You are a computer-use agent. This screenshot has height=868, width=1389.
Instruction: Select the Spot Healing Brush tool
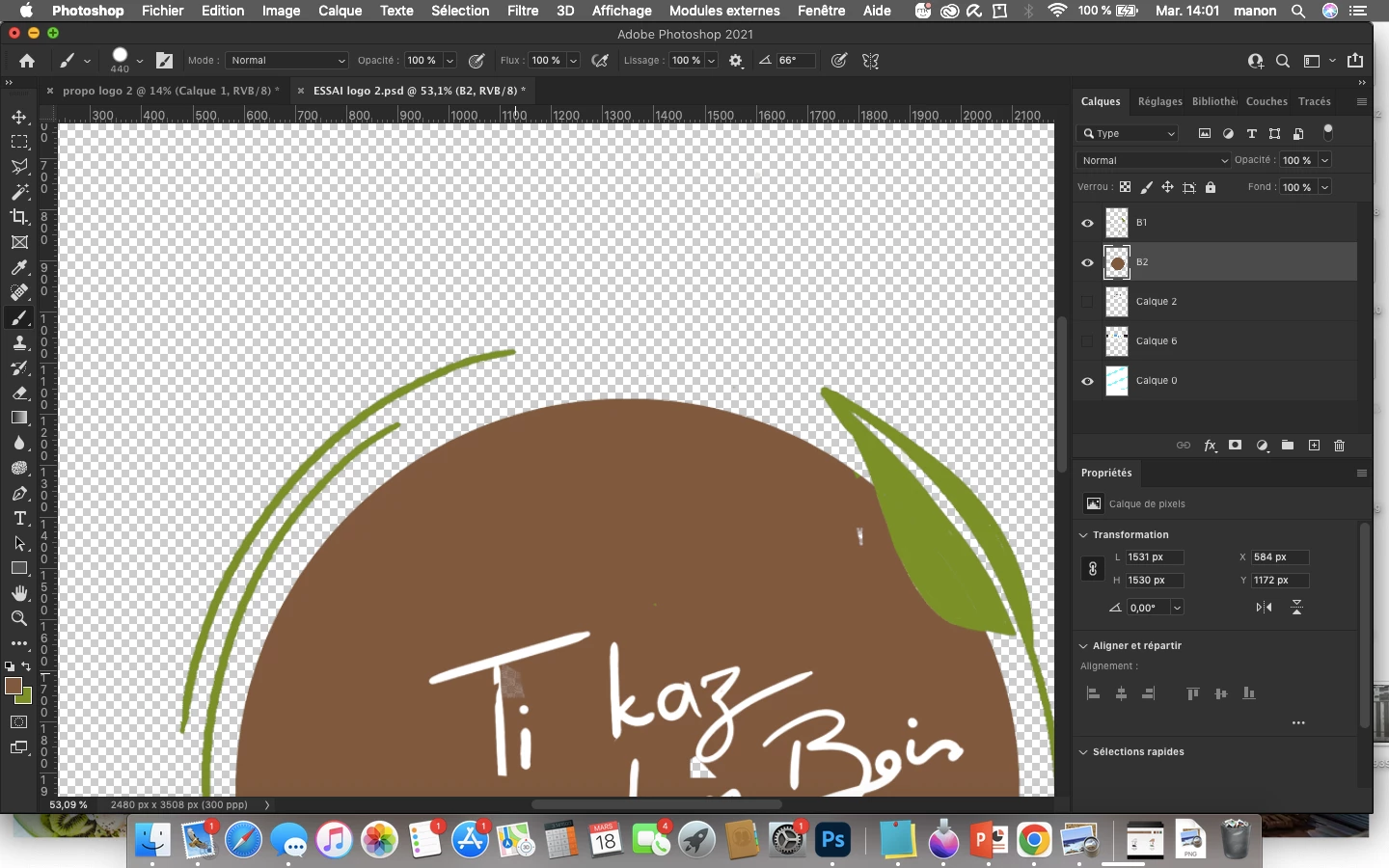point(19,292)
